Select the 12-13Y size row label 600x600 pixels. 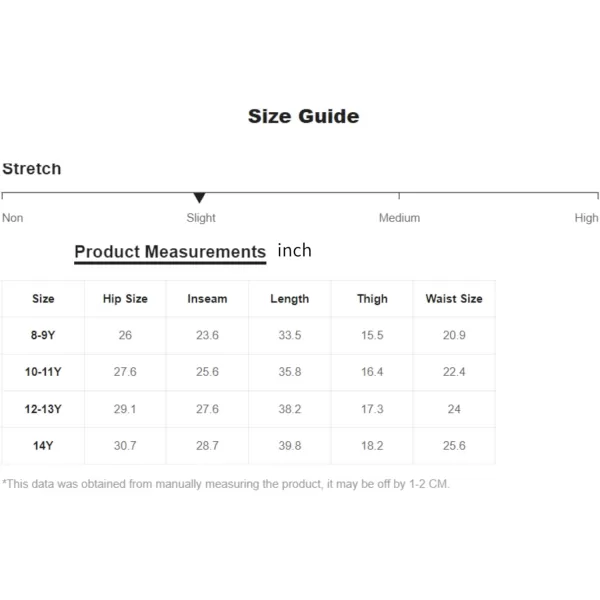tap(43, 409)
